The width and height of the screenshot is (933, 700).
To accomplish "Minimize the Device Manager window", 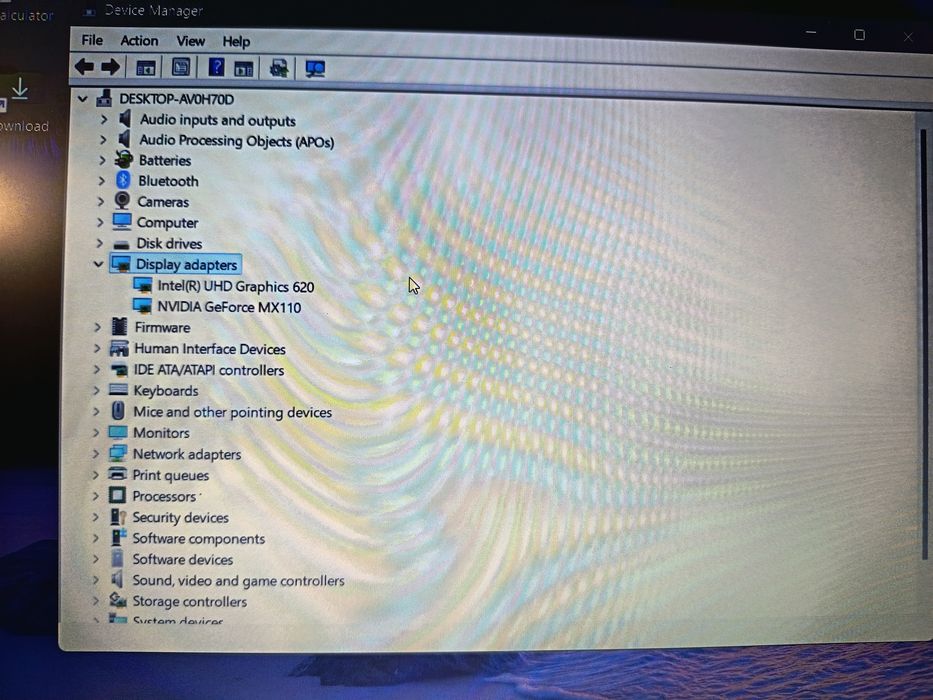I will tap(811, 32).
